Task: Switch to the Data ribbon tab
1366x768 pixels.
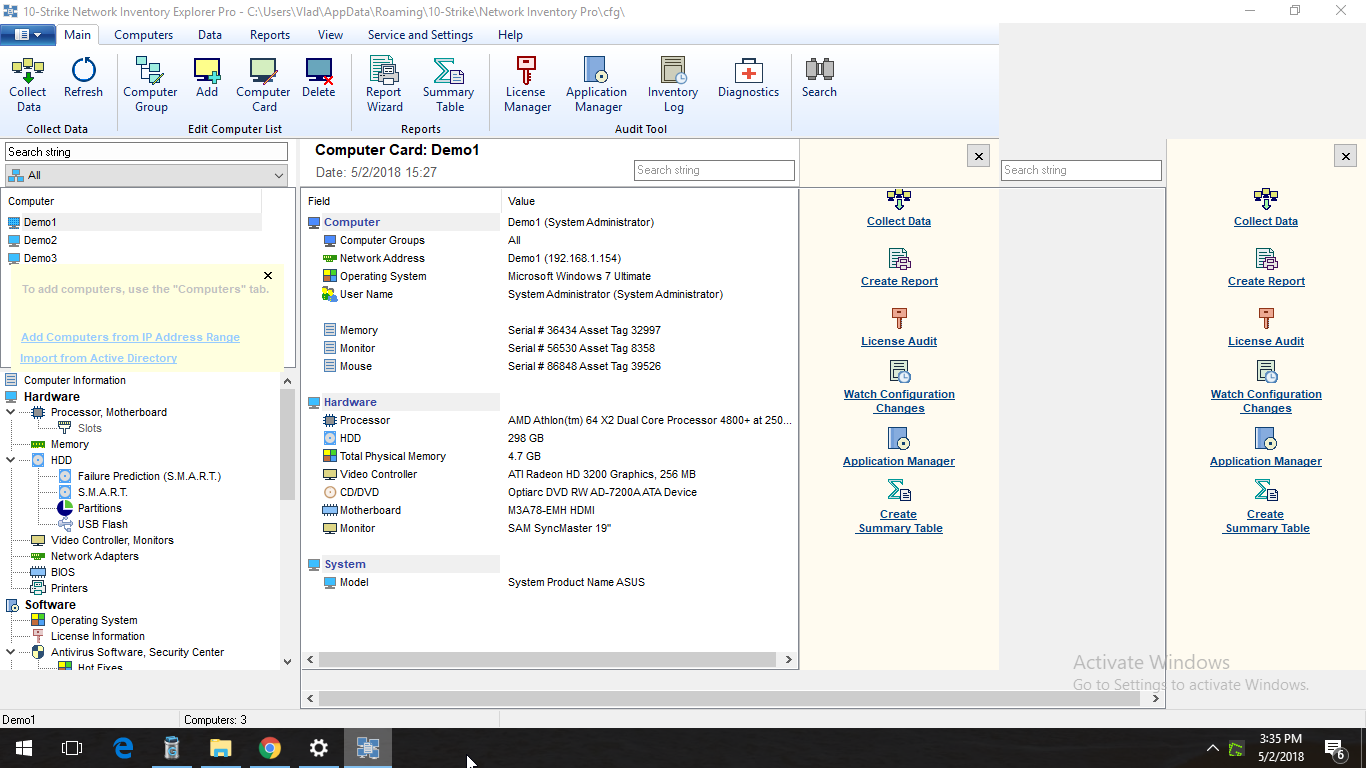Action: pyautogui.click(x=210, y=35)
